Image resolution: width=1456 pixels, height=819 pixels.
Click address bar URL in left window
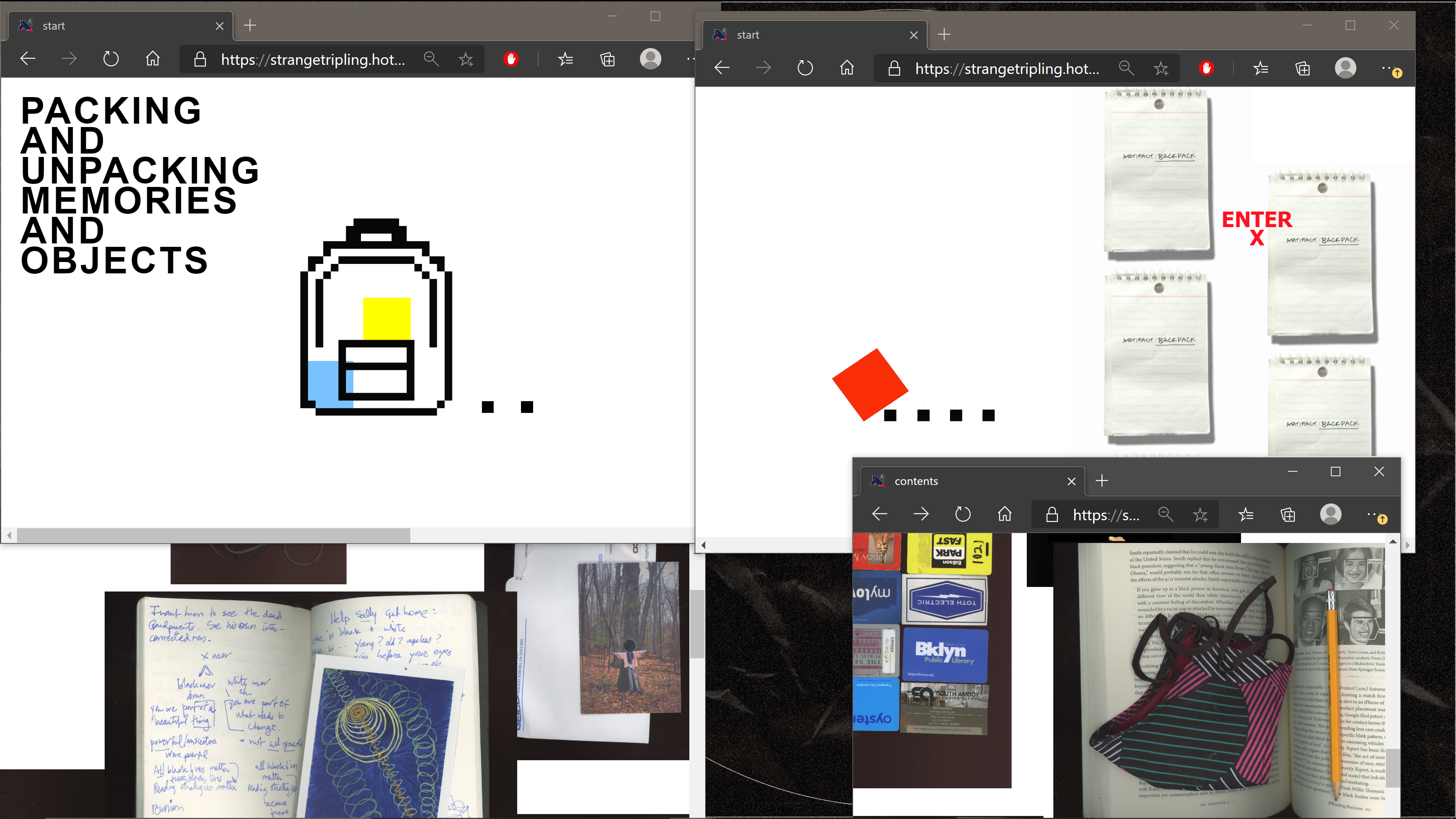313,60
